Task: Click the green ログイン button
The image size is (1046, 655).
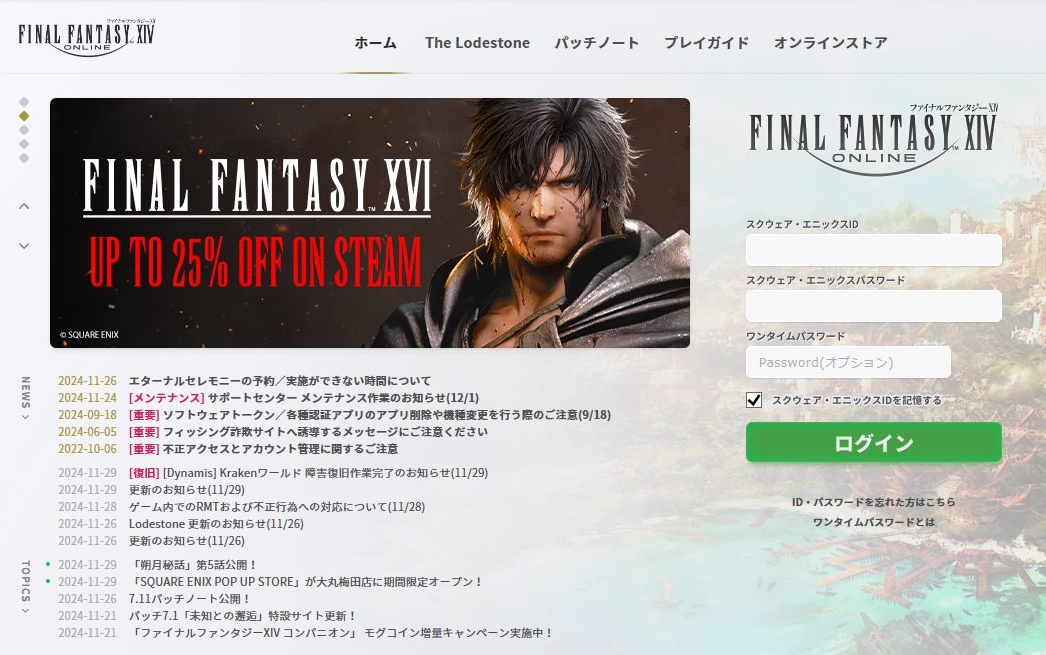Action: coord(874,442)
